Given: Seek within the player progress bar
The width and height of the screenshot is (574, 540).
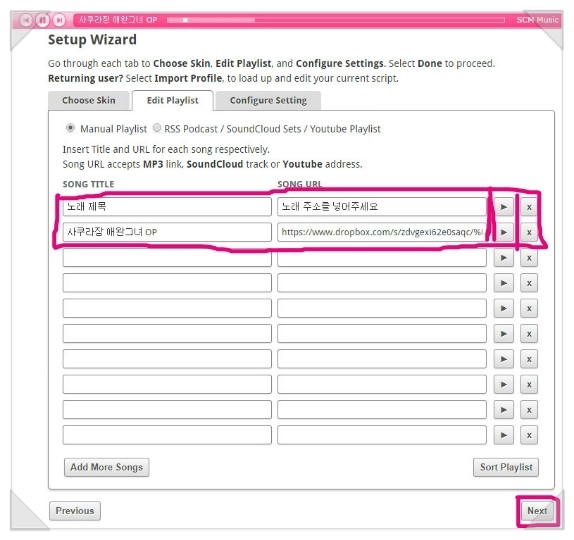Looking at the screenshot, I should coord(336,20).
